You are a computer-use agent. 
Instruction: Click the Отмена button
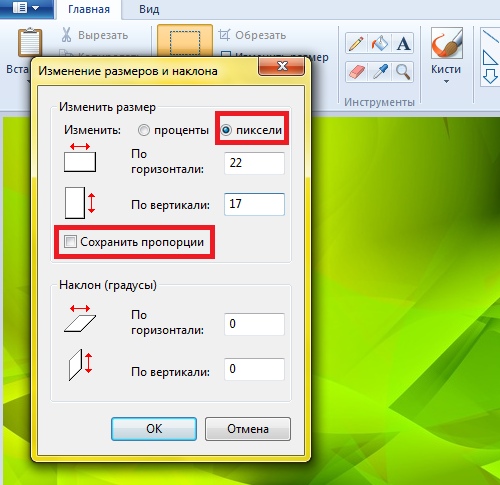[248, 429]
